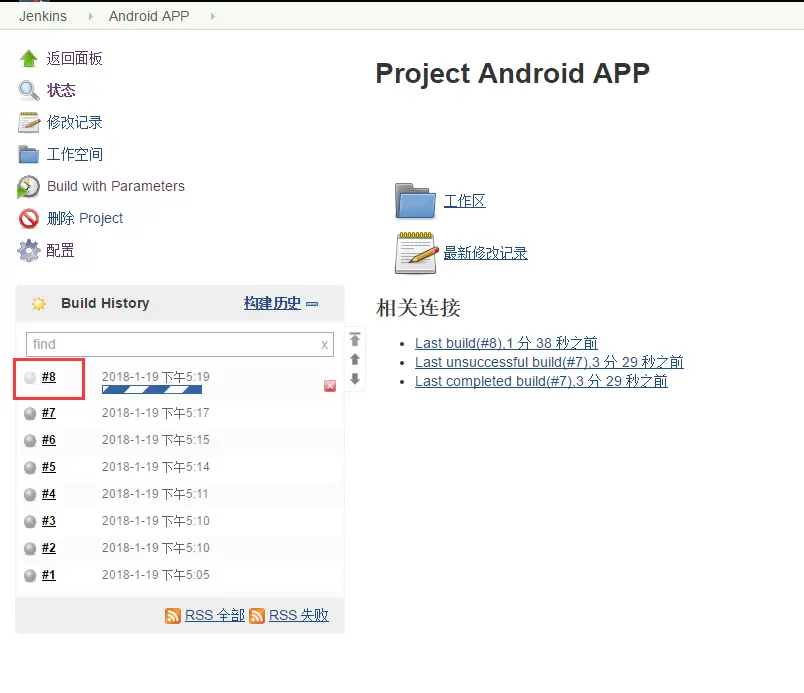Open the Jenkins breadcrumb dropdown arrow
804x693 pixels.
pos(91,16)
